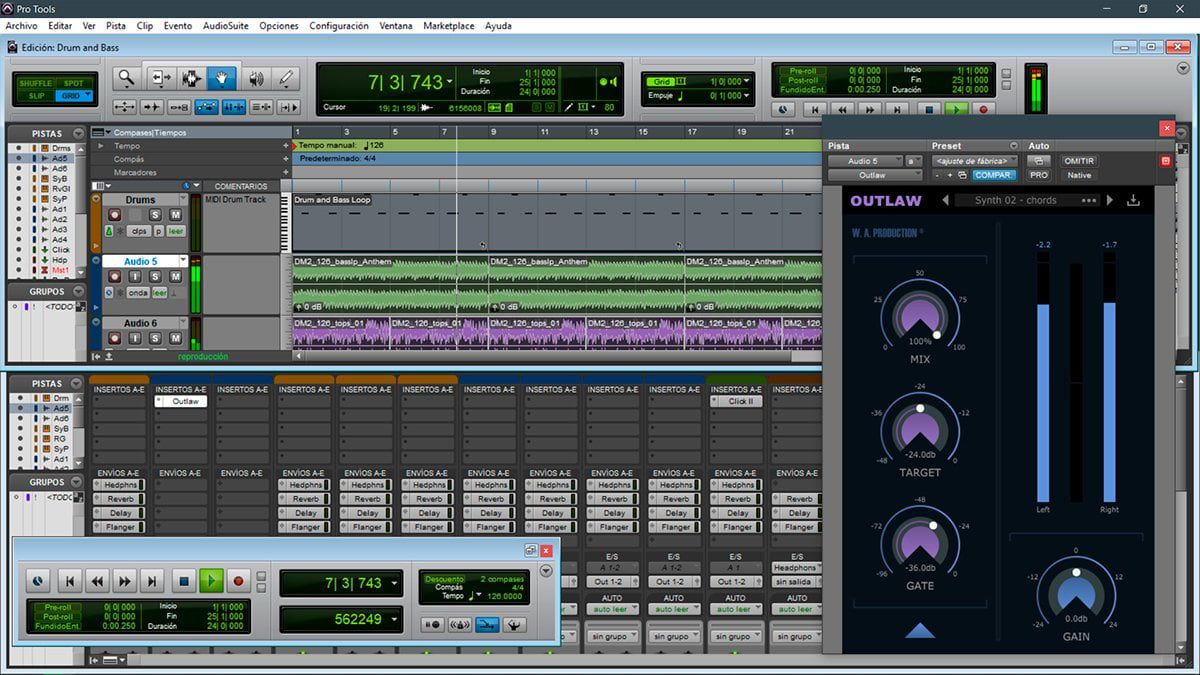This screenshot has height=675, width=1200.
Task: Solo the Audio 6 track
Action: [156, 339]
